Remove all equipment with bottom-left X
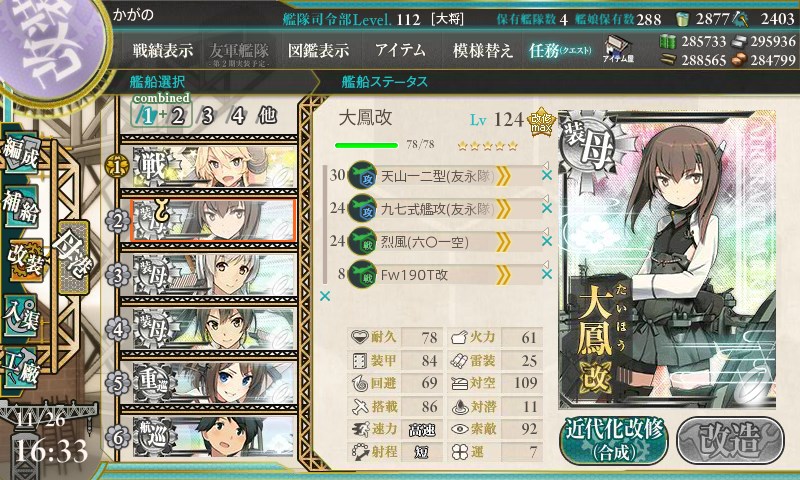 324,296
